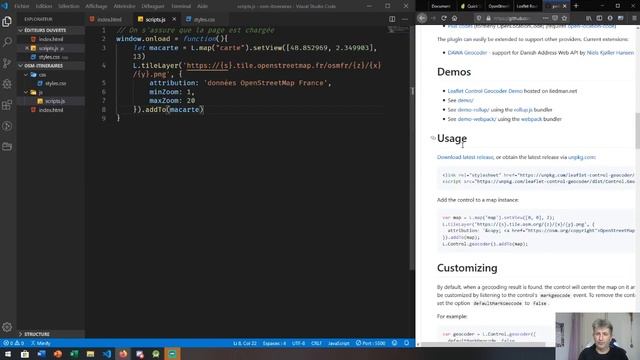Open Firefox page actions ellipsis menu
This screenshot has width=640, height=360.
tap(545, 18)
